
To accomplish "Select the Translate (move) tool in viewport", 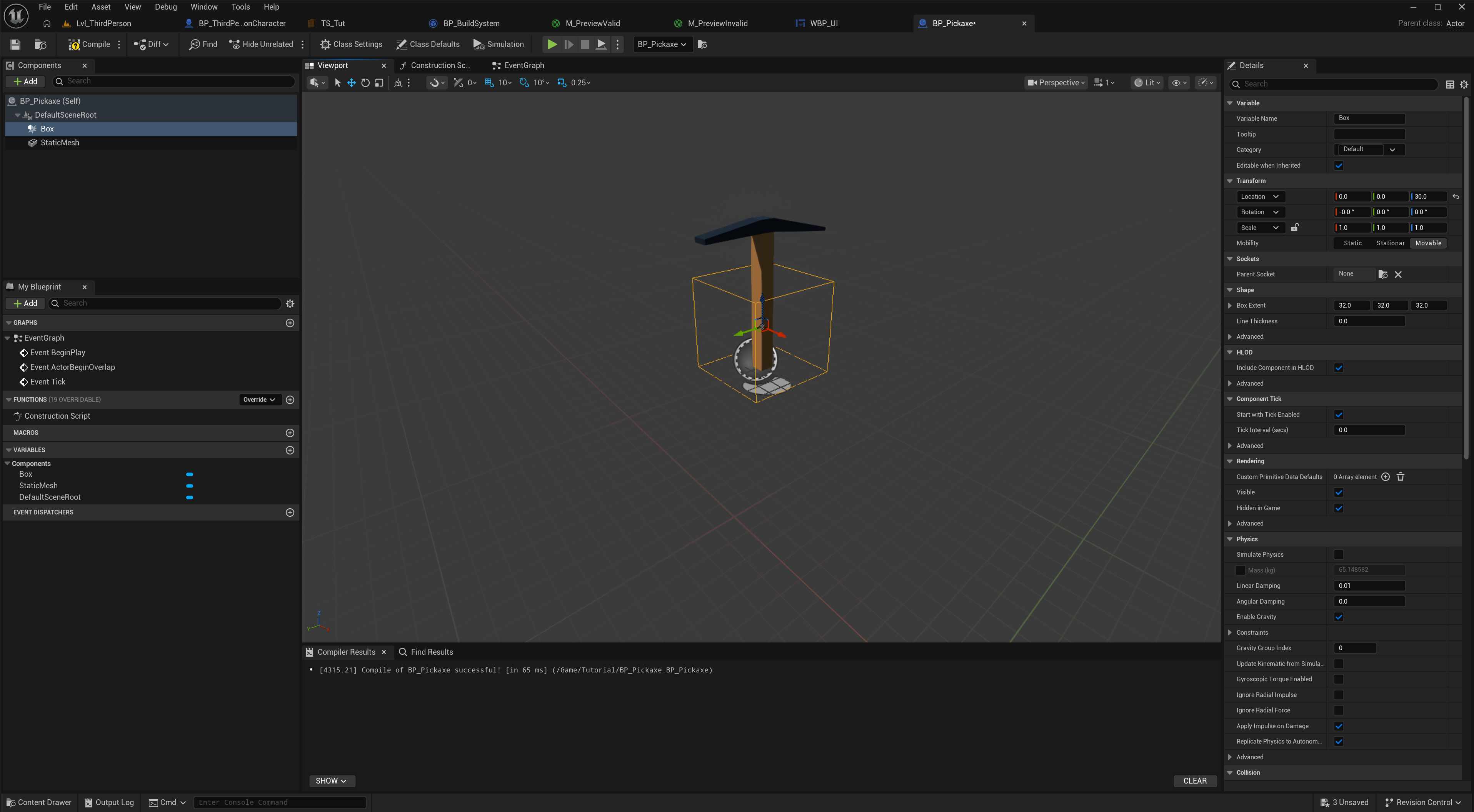I will pyautogui.click(x=351, y=83).
